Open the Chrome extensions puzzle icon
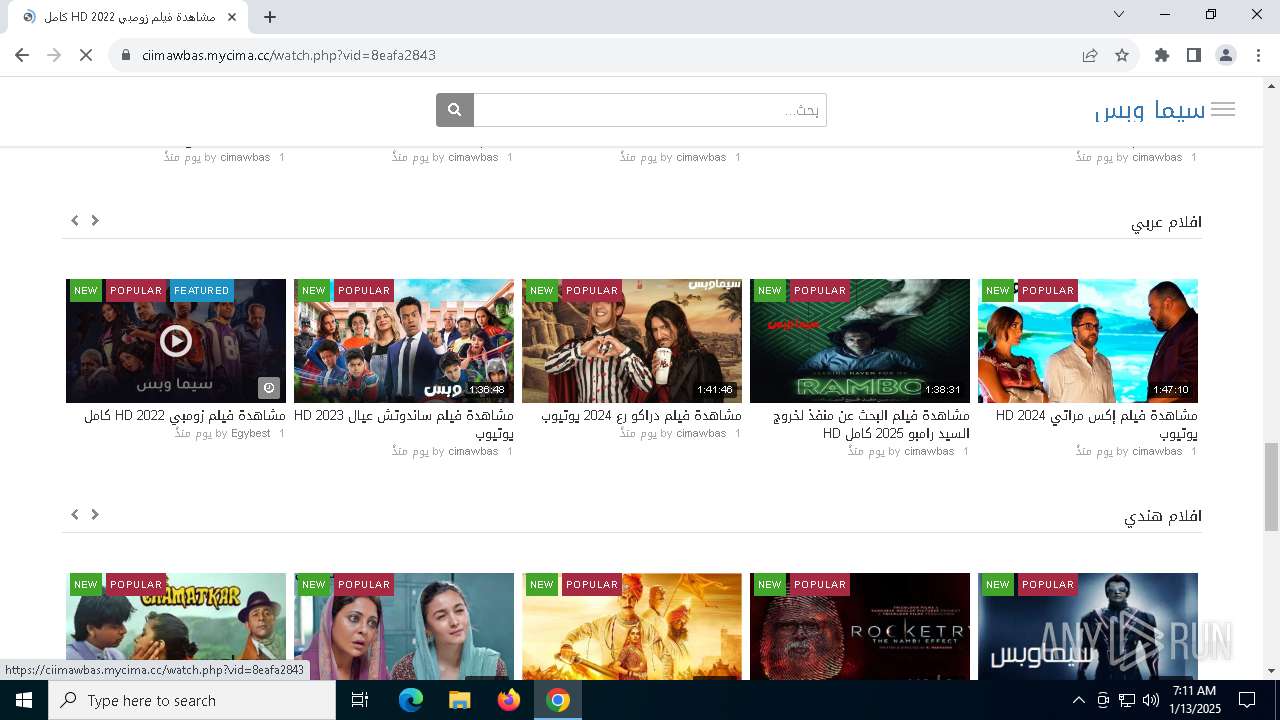1280x720 pixels. click(x=1162, y=55)
